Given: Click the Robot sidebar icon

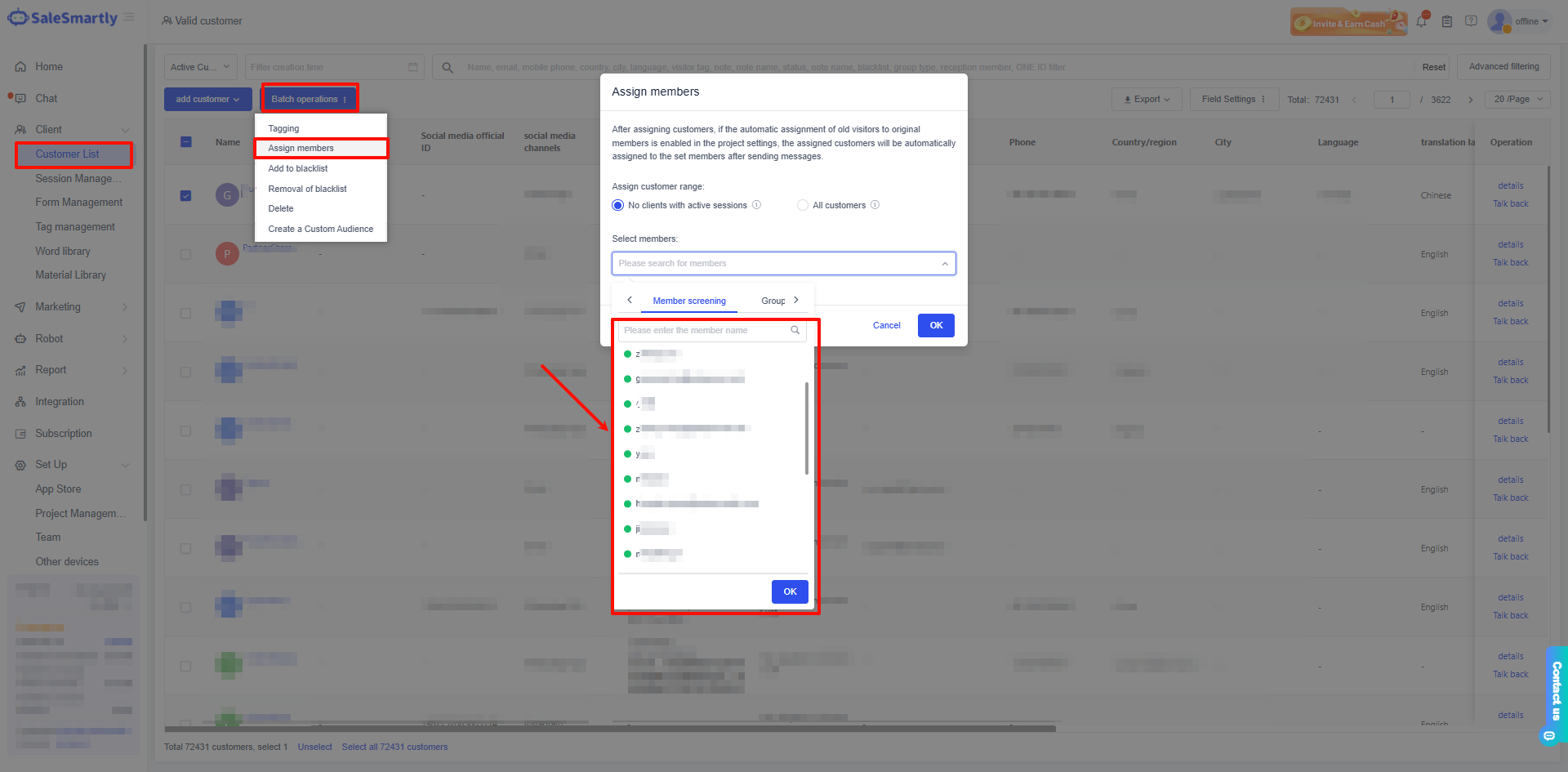Looking at the screenshot, I should pyautogui.click(x=20, y=339).
